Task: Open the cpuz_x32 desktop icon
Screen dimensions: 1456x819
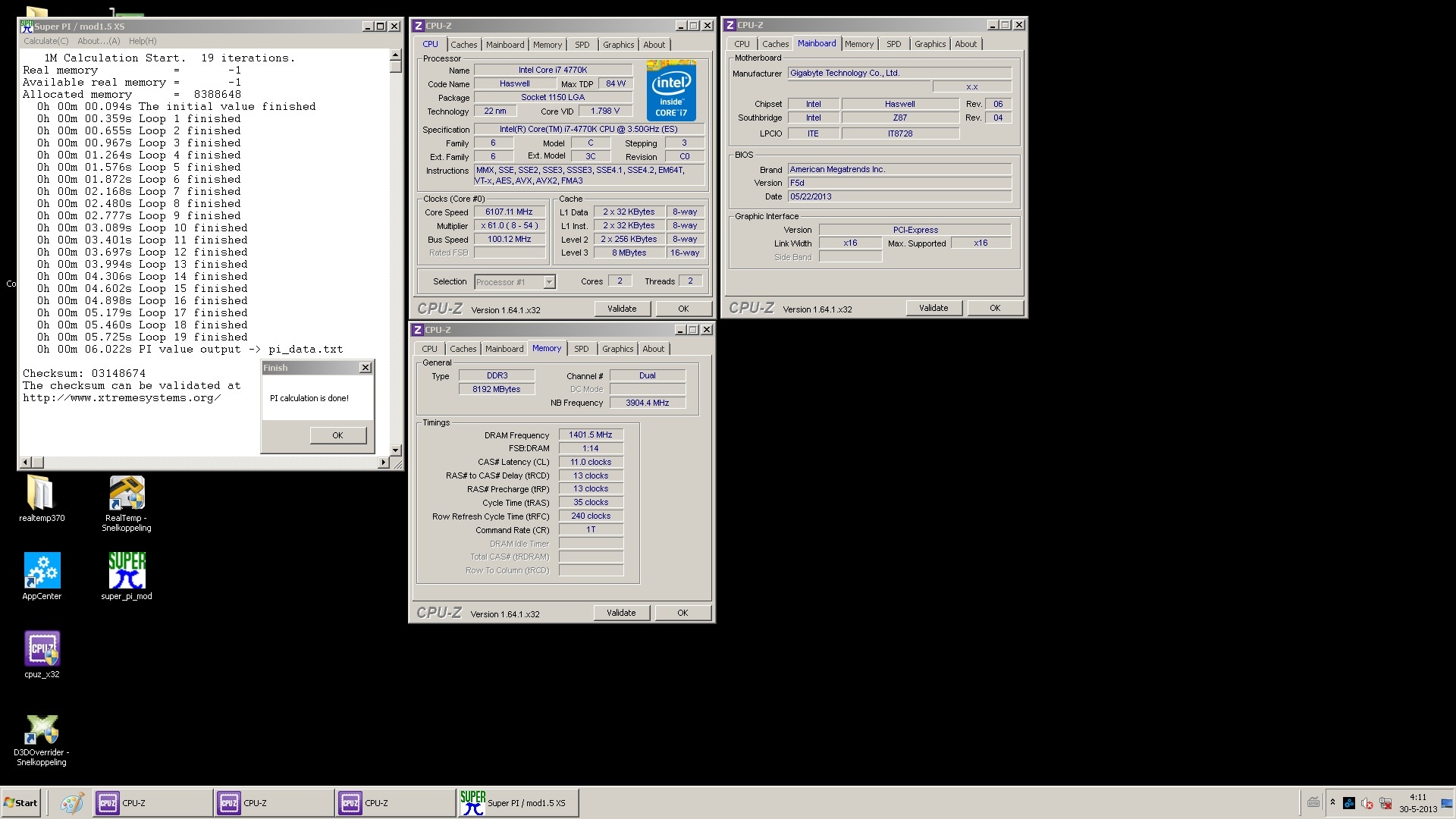Action: (42, 649)
